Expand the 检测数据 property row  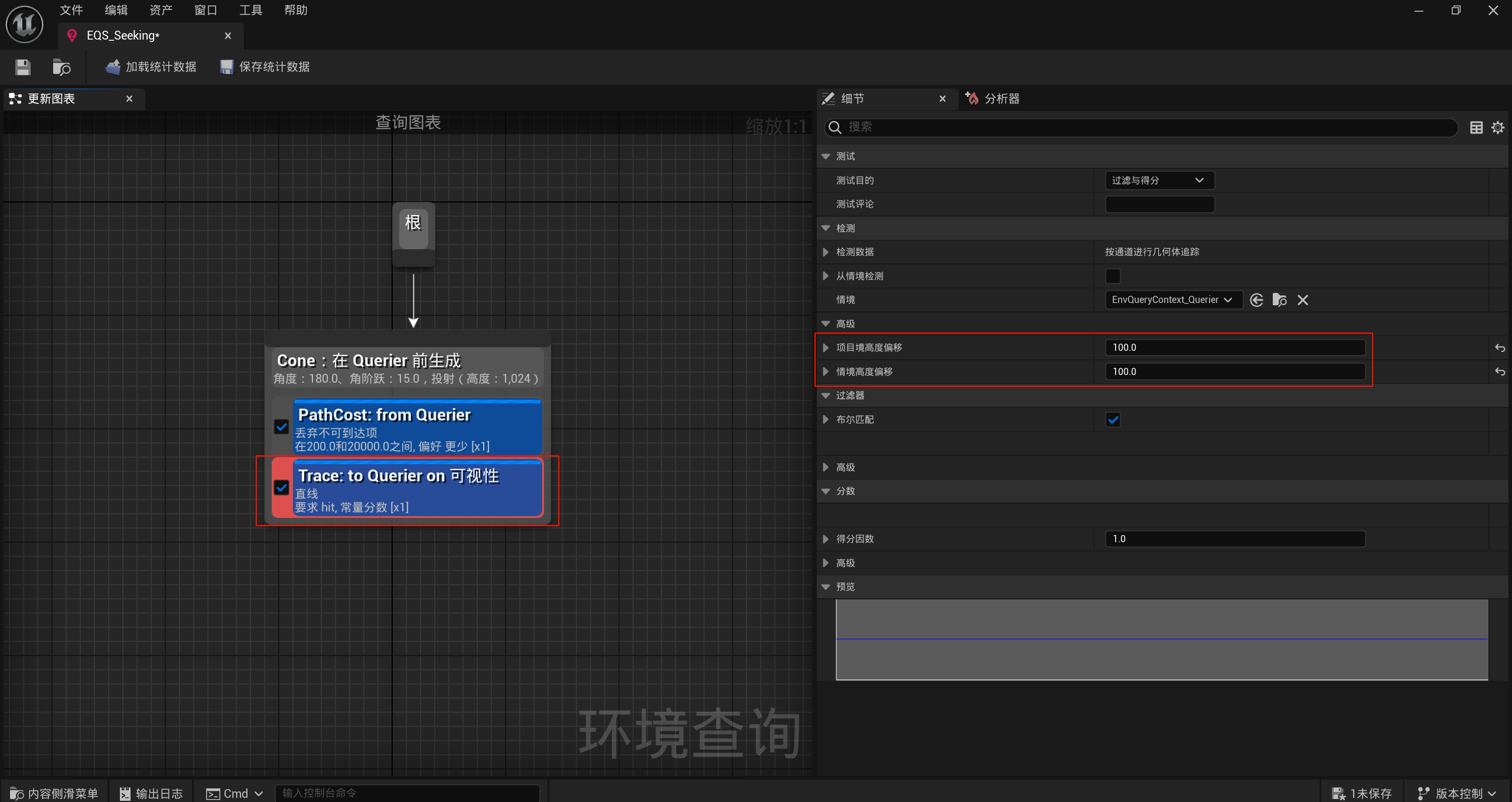coord(826,252)
